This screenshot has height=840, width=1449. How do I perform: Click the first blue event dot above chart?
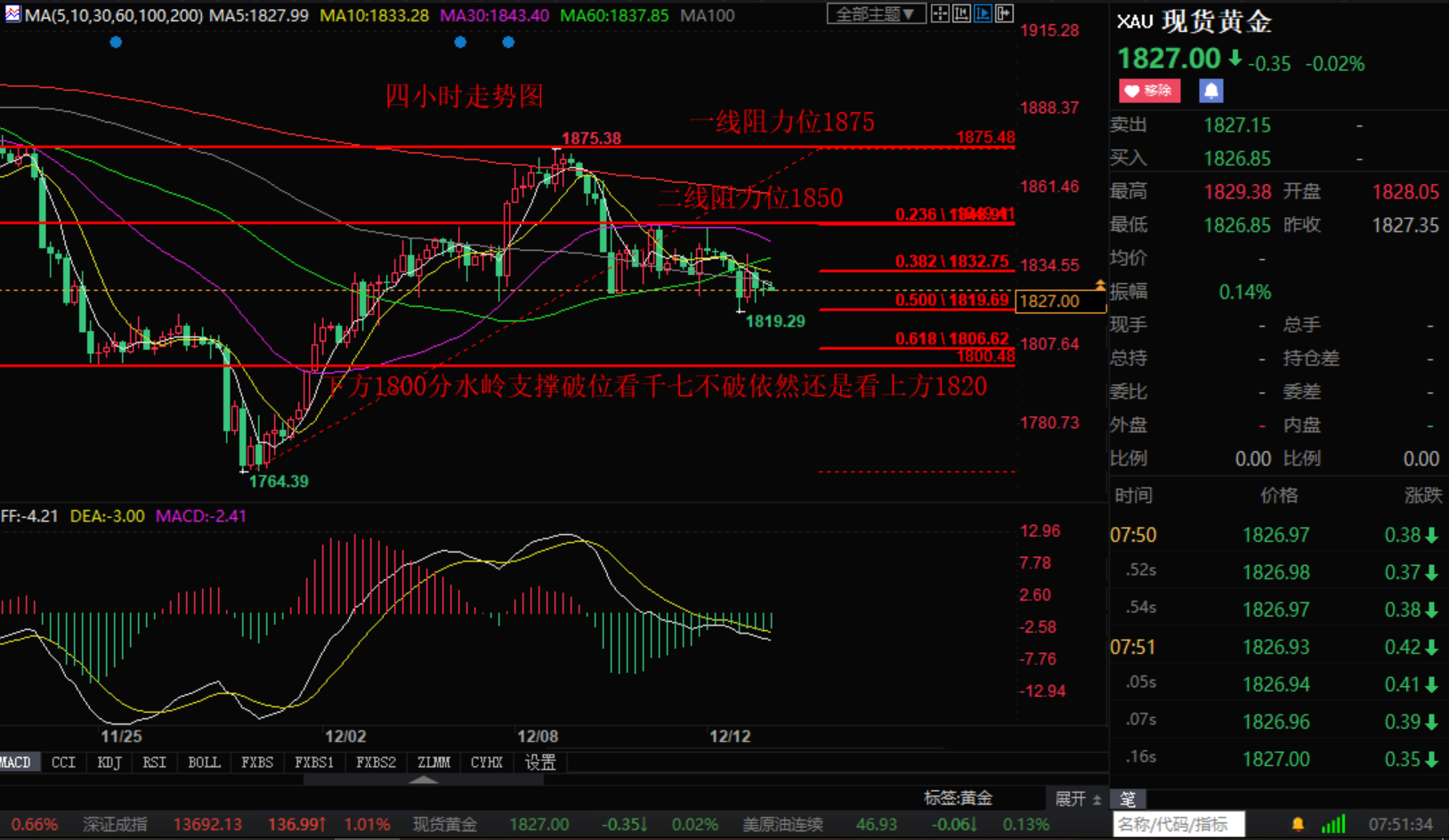click(116, 42)
